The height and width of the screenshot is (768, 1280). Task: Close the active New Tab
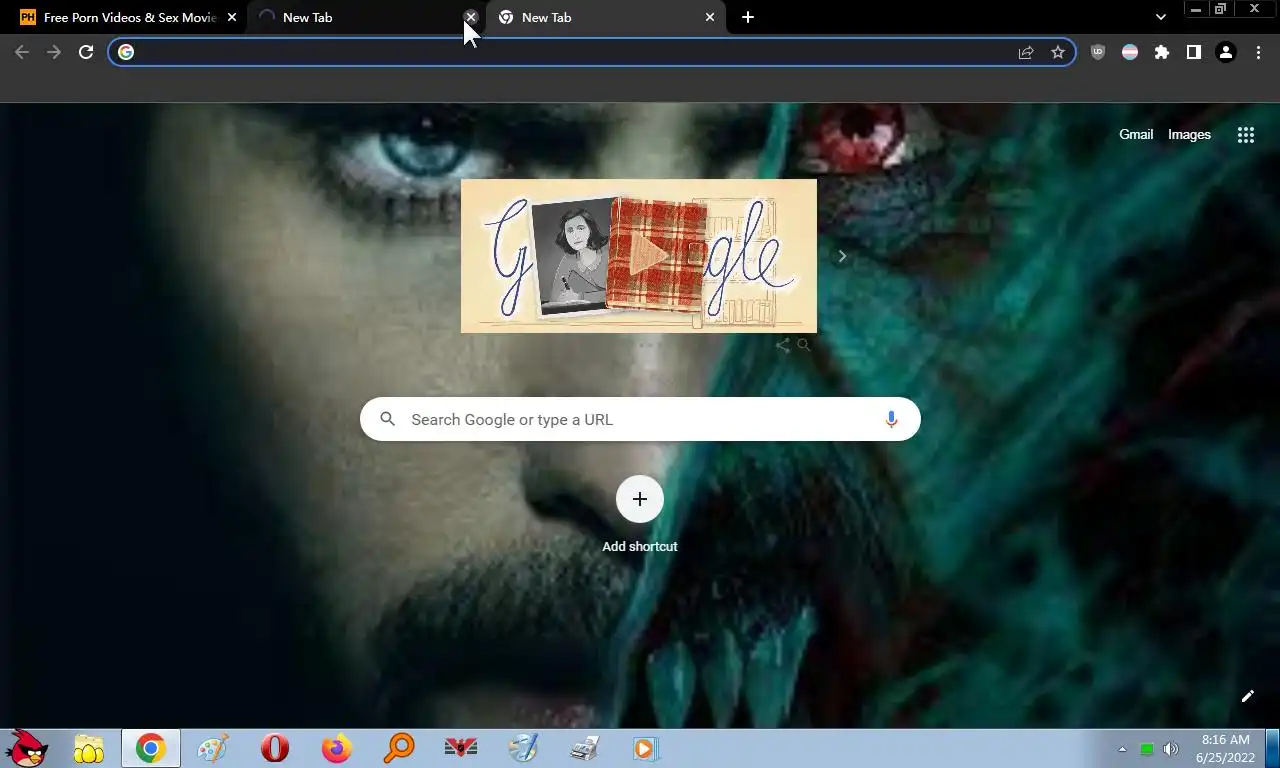[710, 17]
